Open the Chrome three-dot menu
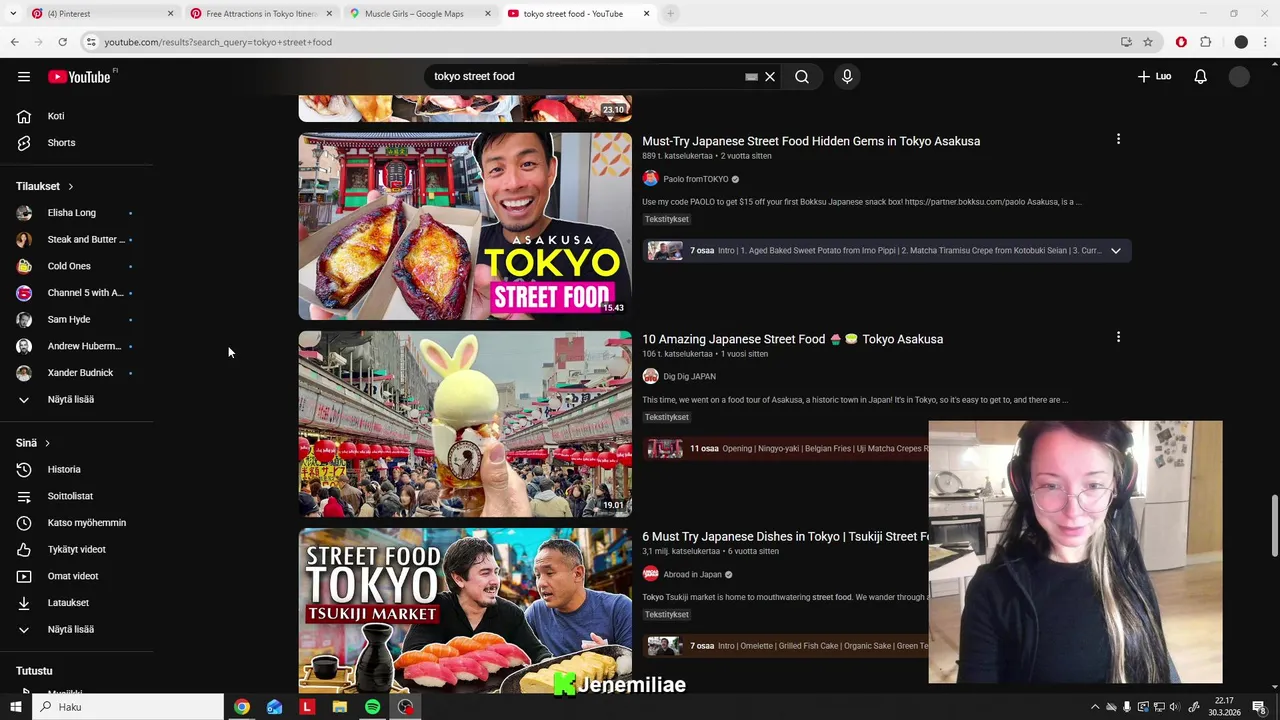 [x=1266, y=42]
